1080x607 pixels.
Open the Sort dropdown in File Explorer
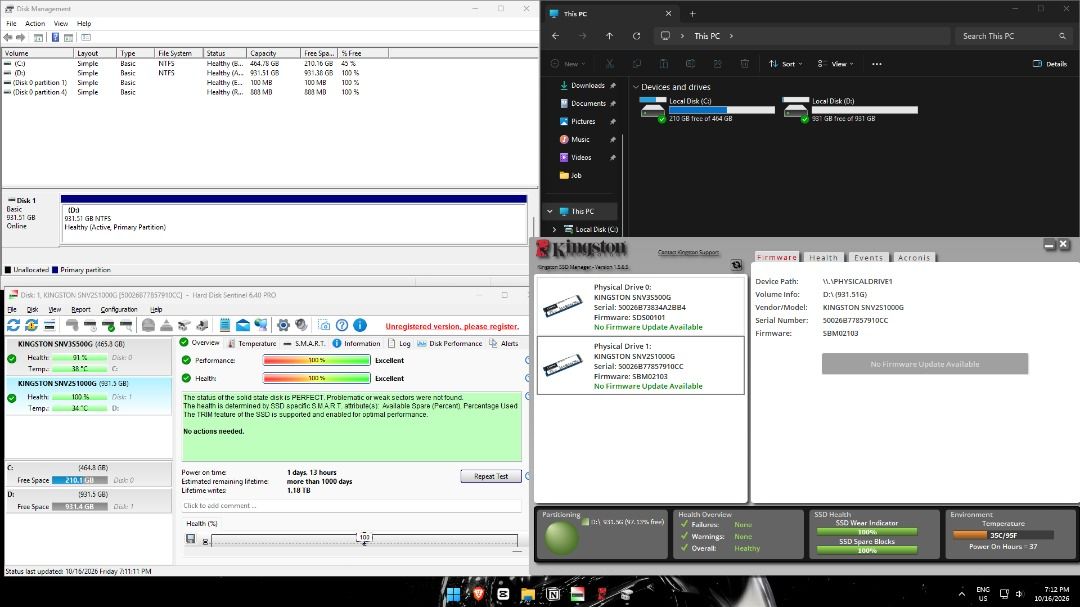tap(786, 64)
